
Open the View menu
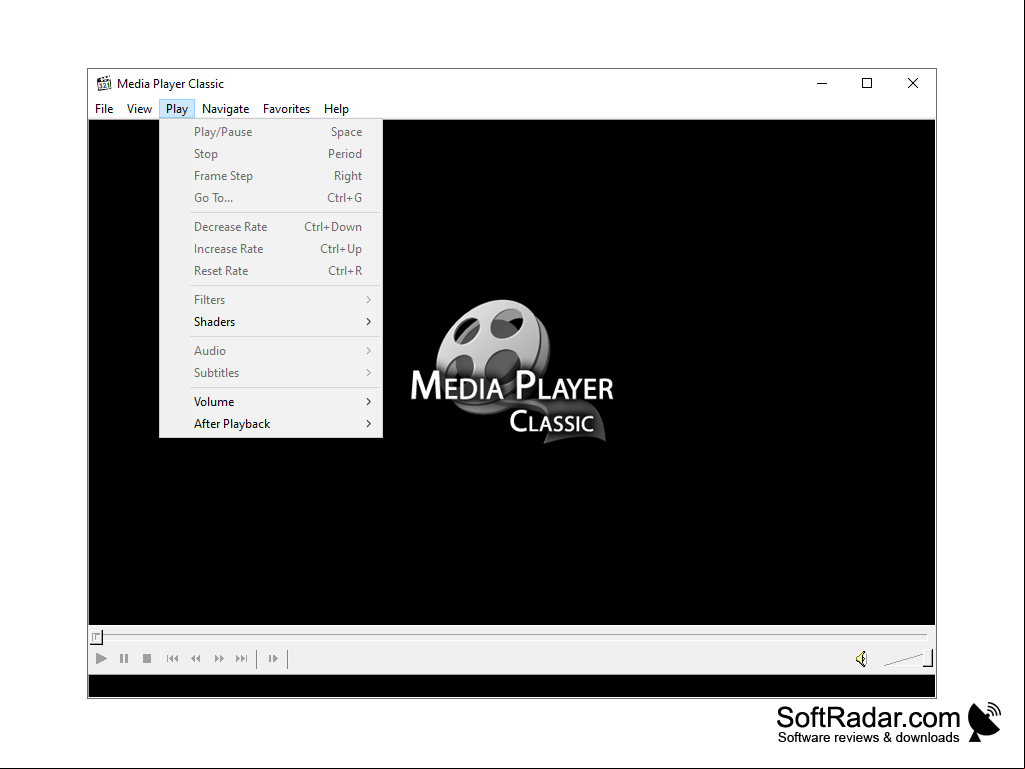pos(139,109)
